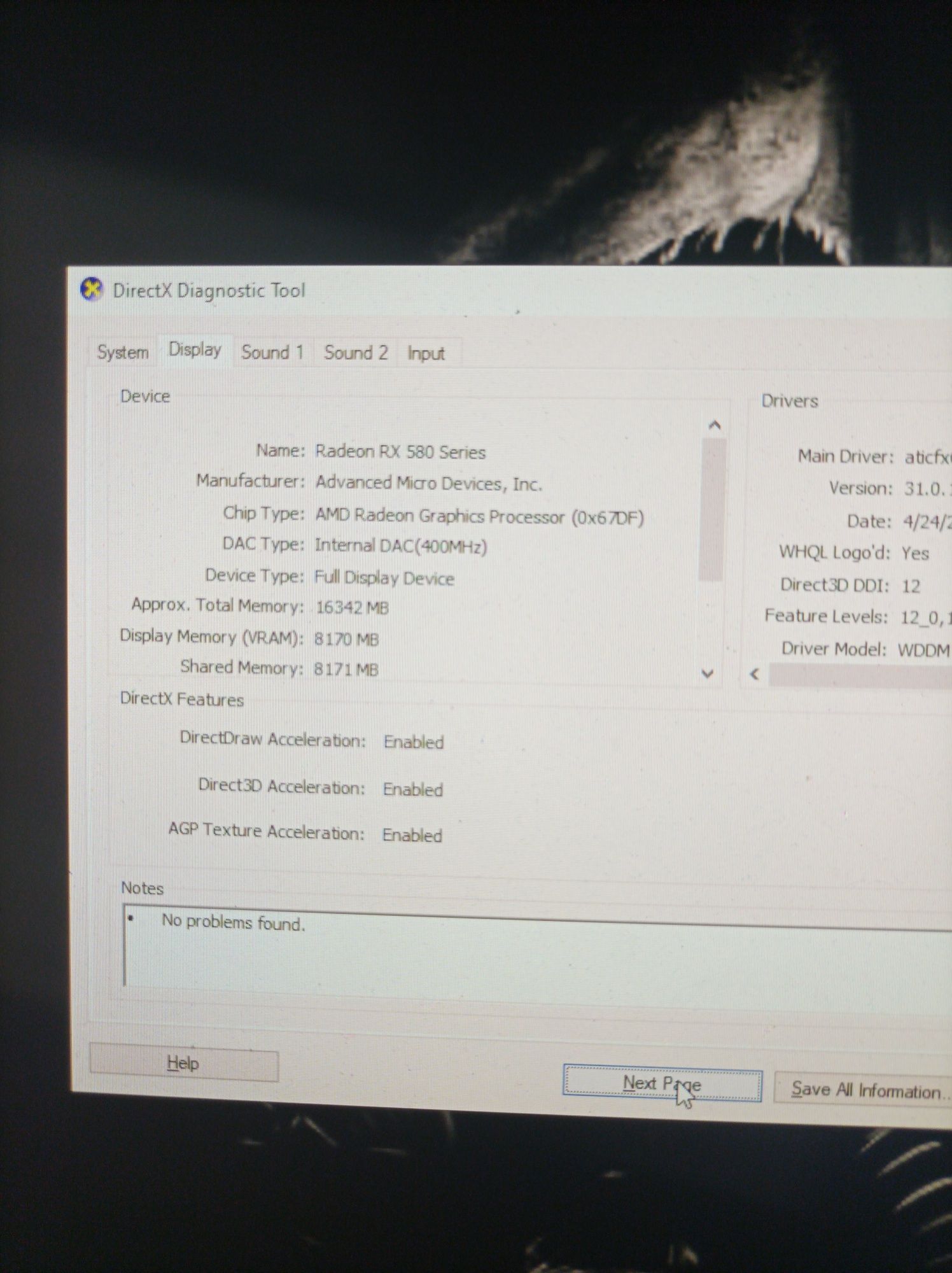Select the Display tab

[195, 349]
